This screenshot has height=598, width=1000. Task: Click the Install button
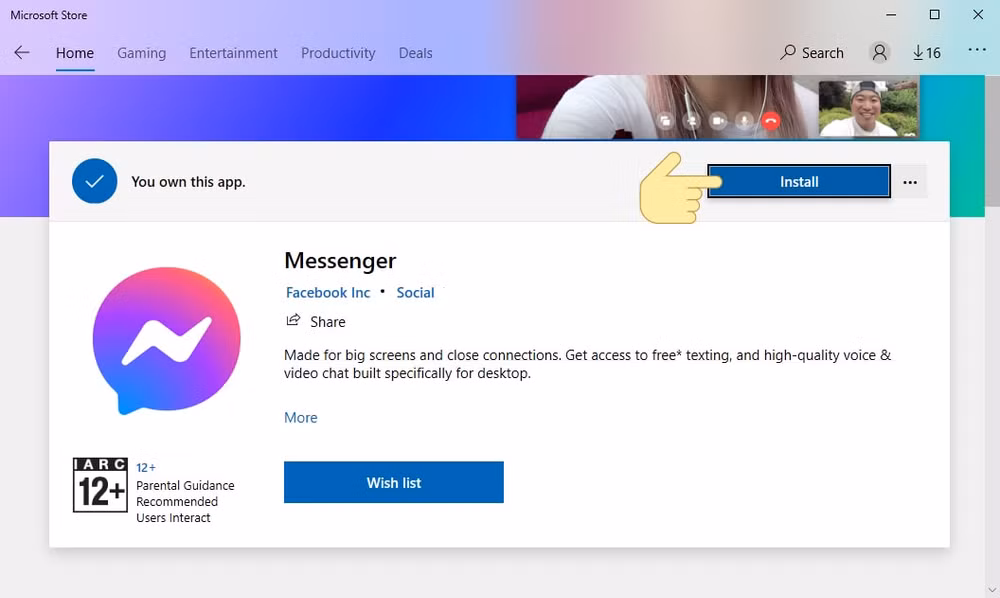(x=799, y=182)
